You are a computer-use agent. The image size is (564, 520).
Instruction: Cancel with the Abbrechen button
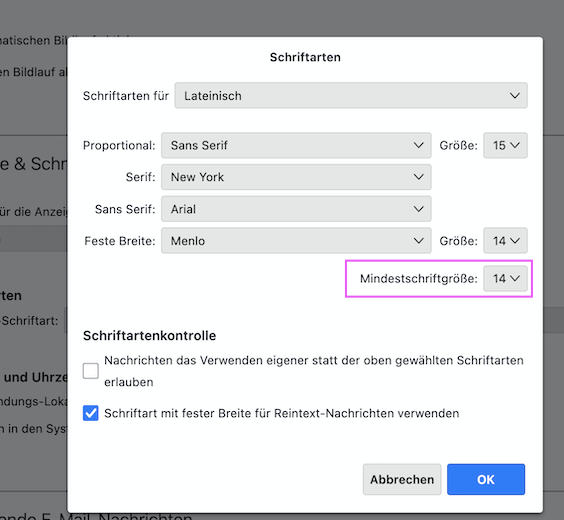[402, 479]
